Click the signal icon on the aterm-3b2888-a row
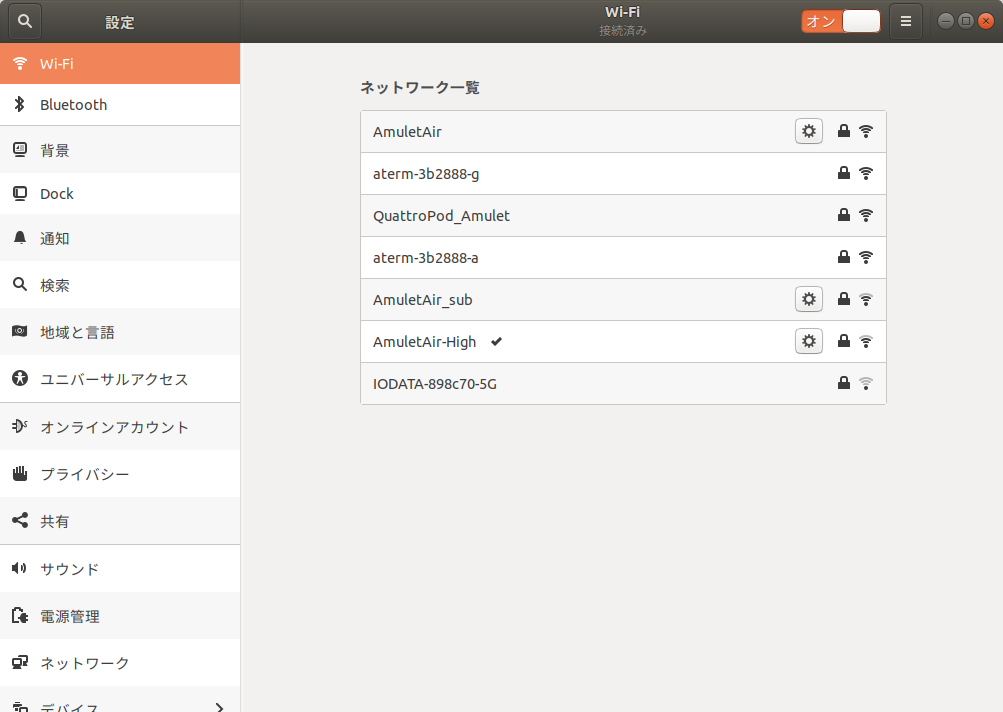This screenshot has height=712, width=1003. [x=865, y=257]
